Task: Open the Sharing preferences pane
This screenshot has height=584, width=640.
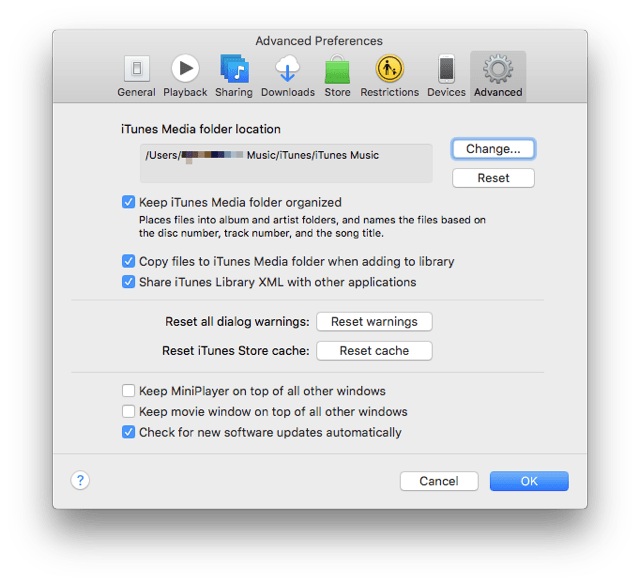Action: (x=234, y=76)
